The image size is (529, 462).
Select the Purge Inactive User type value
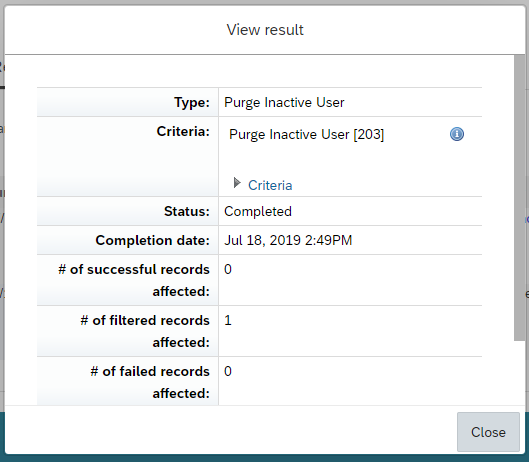284,102
